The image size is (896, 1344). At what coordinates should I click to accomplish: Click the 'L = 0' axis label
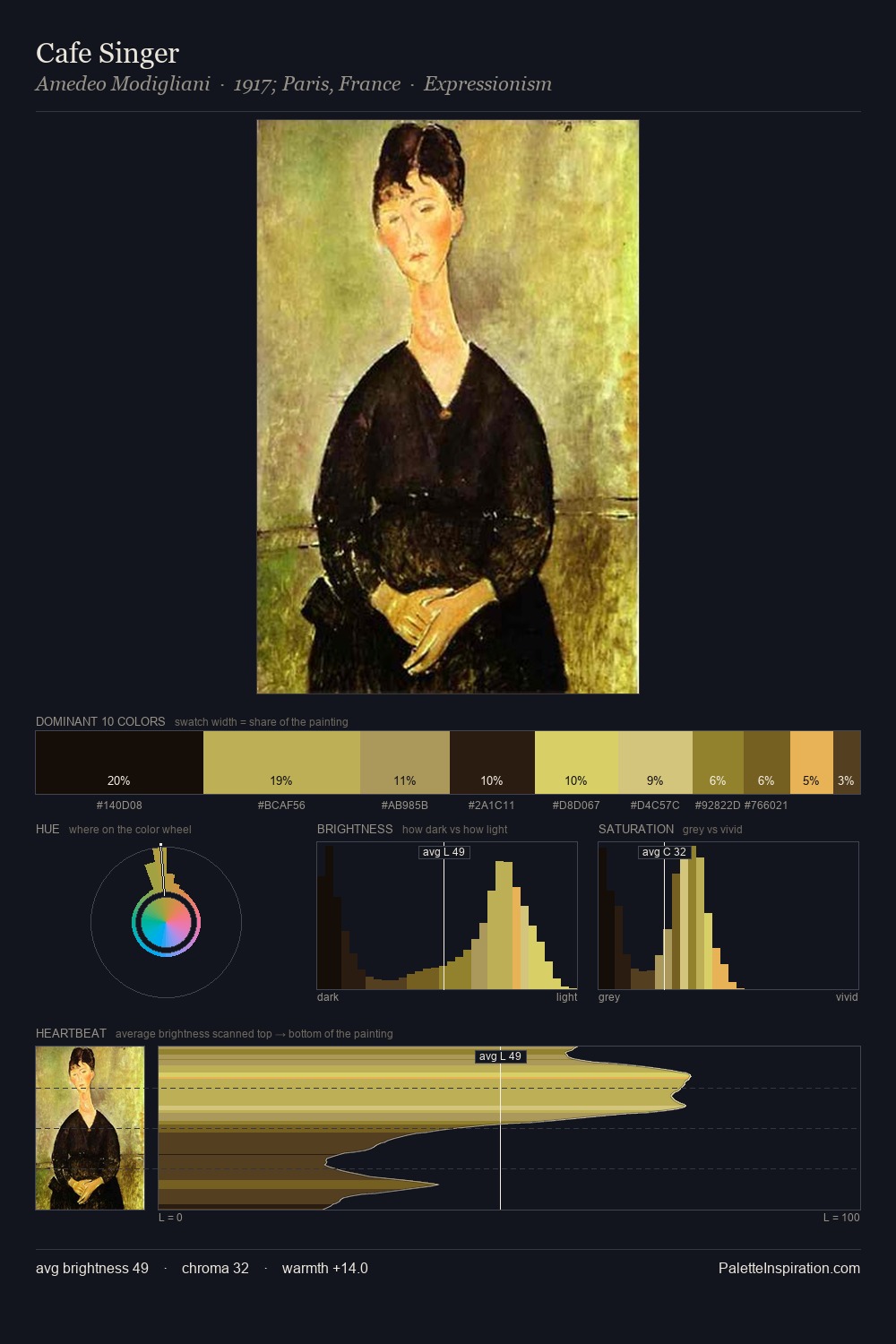tap(170, 1218)
